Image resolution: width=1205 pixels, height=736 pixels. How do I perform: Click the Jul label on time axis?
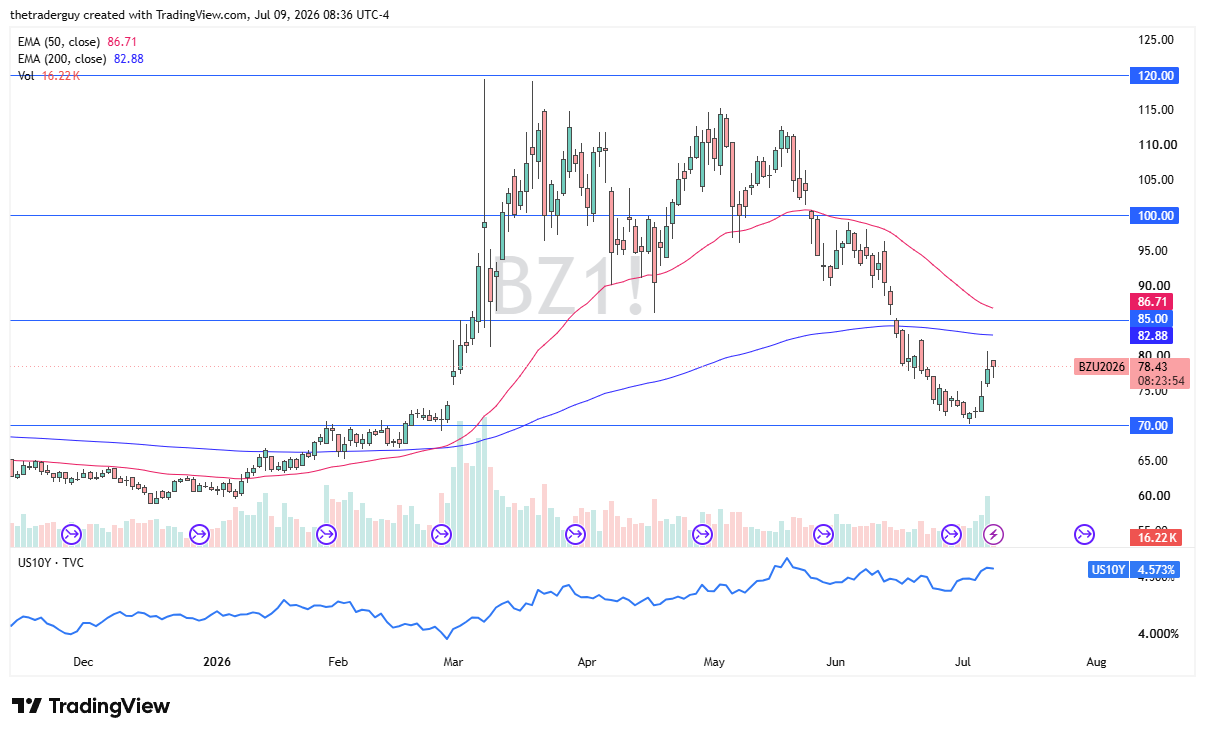click(963, 661)
